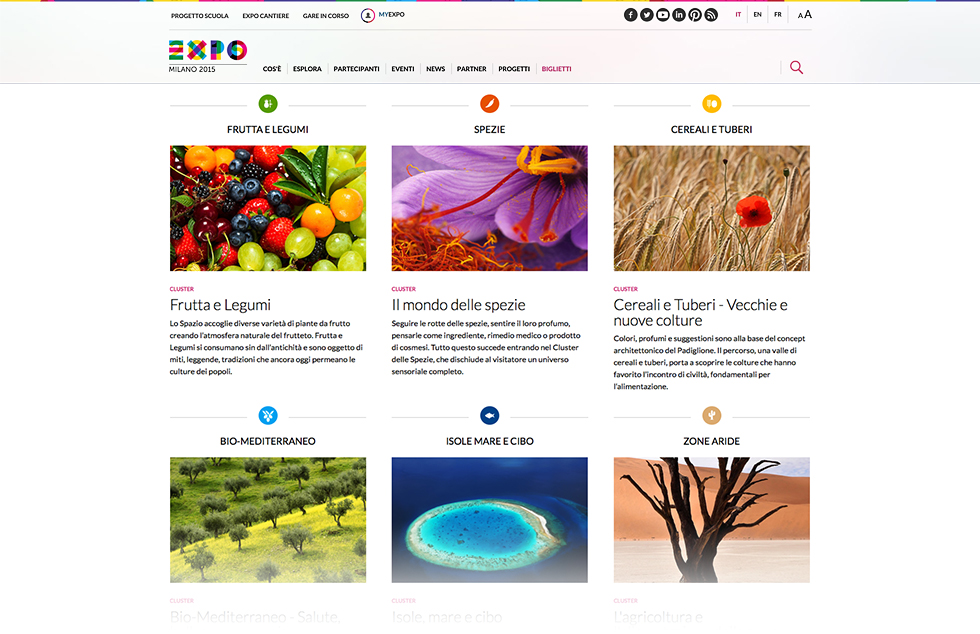980x634 pixels.
Task: Open the wheat field with poppy photo
Action: (x=711, y=208)
